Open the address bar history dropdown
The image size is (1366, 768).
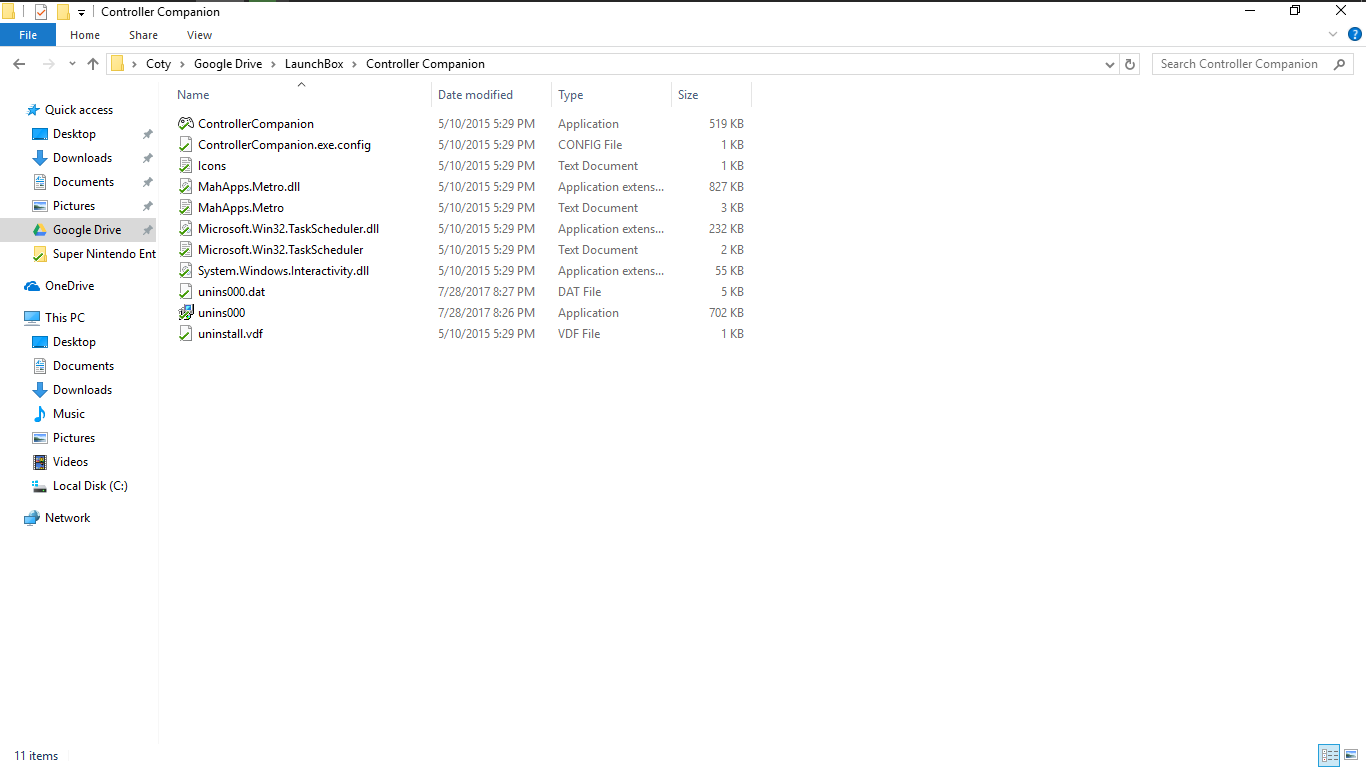coord(1109,64)
